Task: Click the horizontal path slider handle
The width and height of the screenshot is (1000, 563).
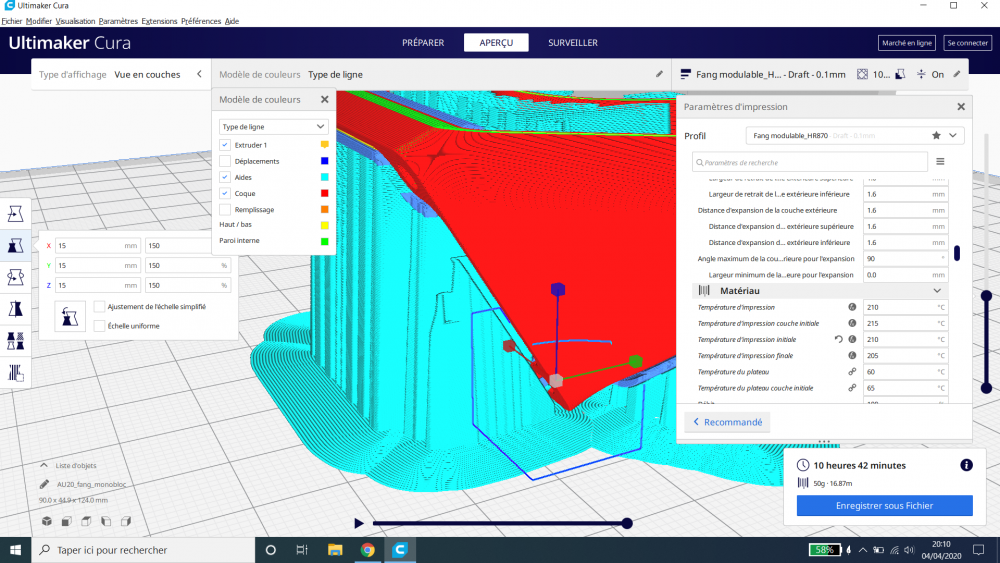Action: tap(627, 523)
